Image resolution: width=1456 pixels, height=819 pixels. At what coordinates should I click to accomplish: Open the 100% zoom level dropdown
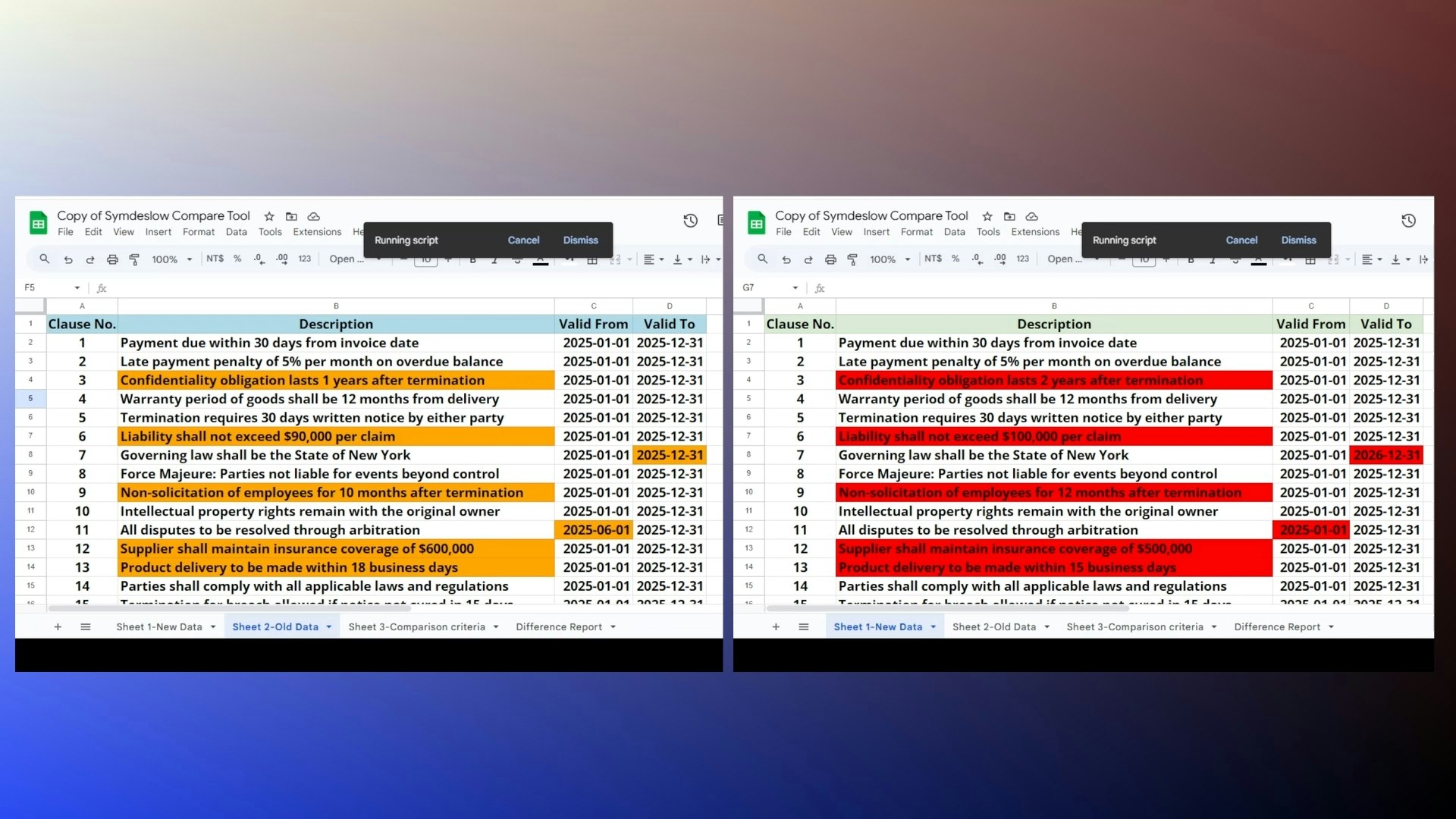[172, 259]
